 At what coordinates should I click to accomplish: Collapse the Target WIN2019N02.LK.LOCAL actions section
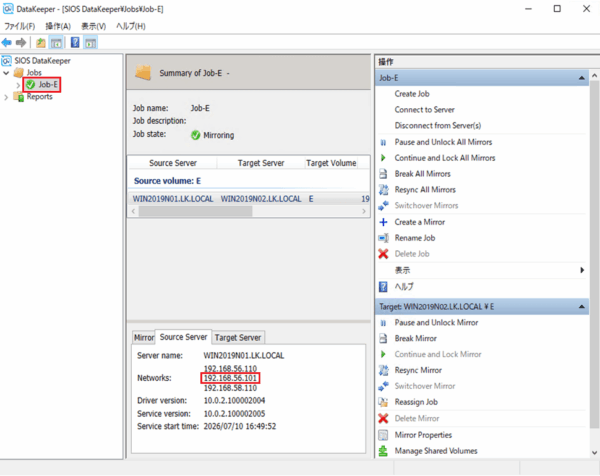(582, 307)
